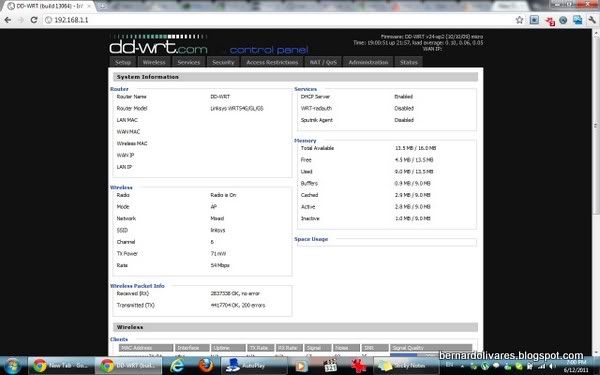Click the Sputnik Agent label
The image size is (600, 375).
(316, 120)
